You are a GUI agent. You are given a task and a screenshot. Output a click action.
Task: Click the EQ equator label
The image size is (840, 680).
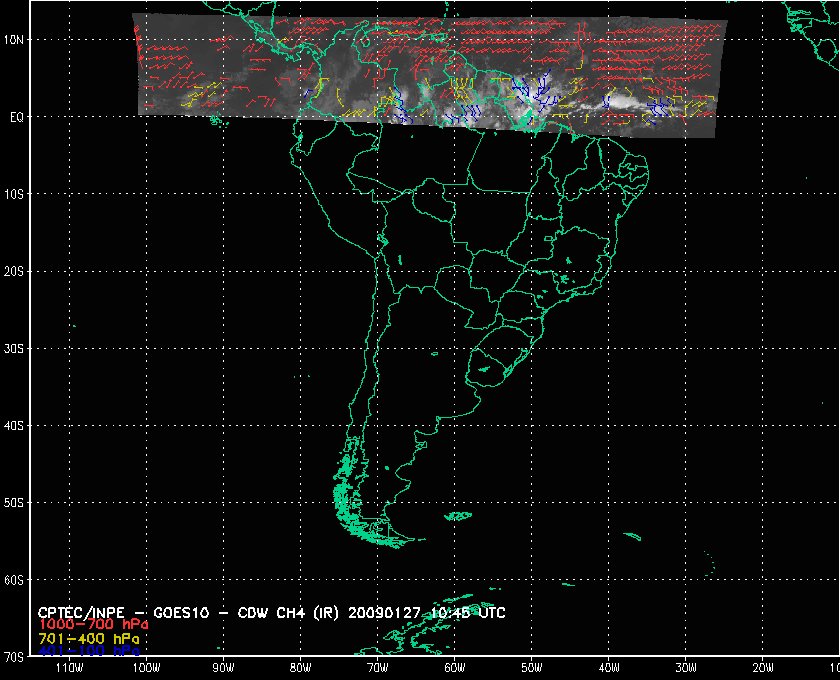click(x=16, y=116)
